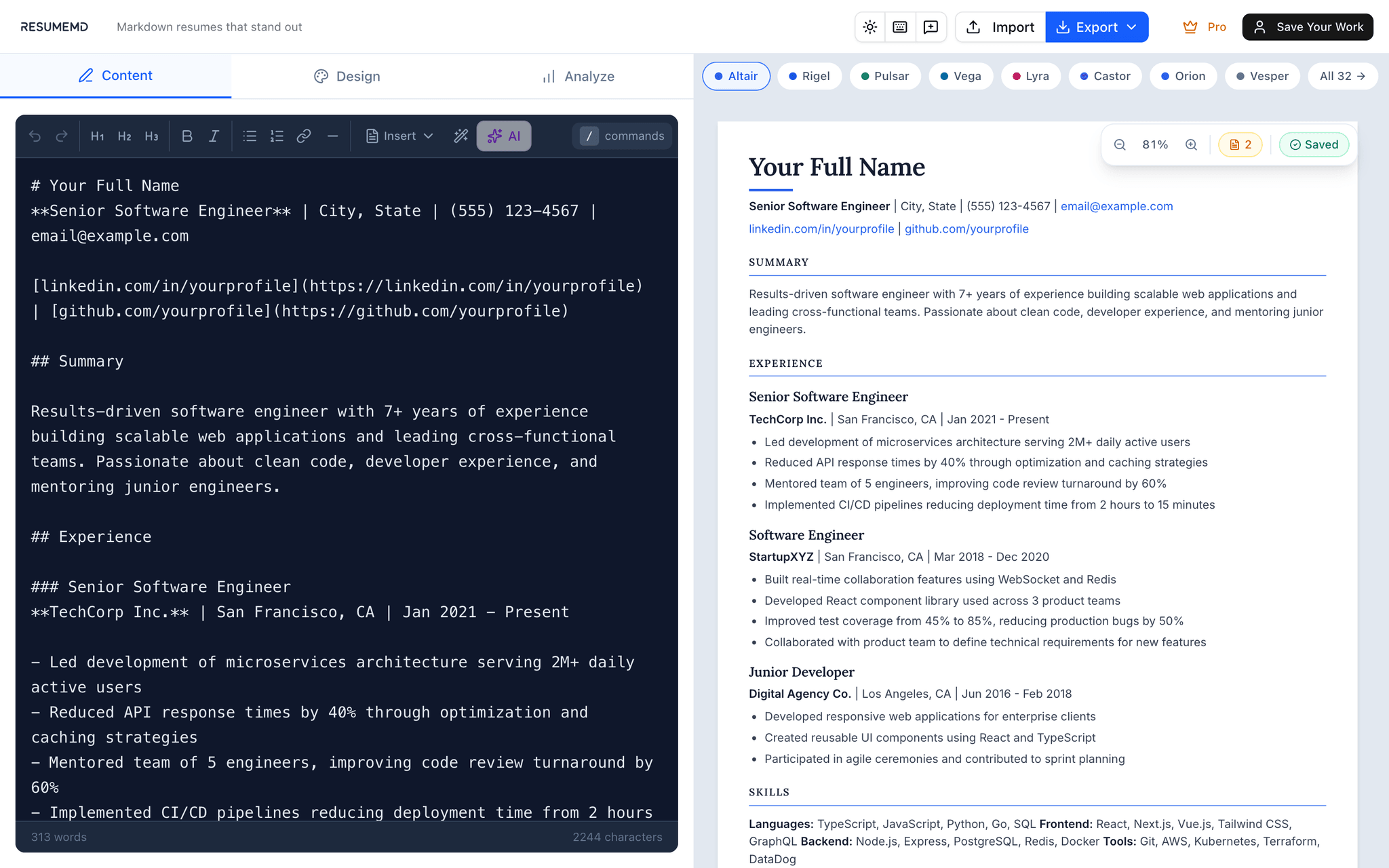Open the feedback message icon
Screen dimensions: 1389x868
pyautogui.click(x=931, y=27)
